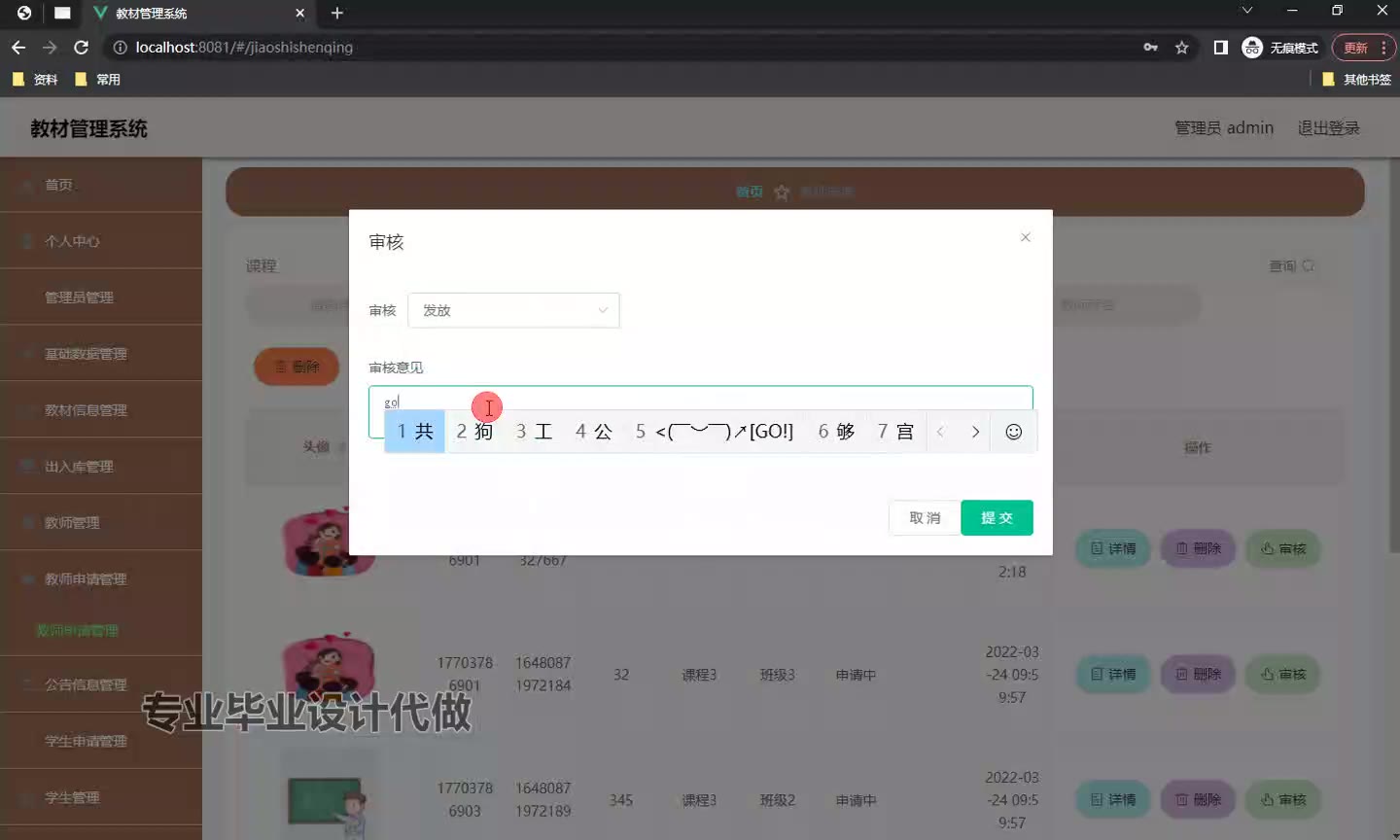Go back in browser history
This screenshot has height=840, width=1400.
18,47
